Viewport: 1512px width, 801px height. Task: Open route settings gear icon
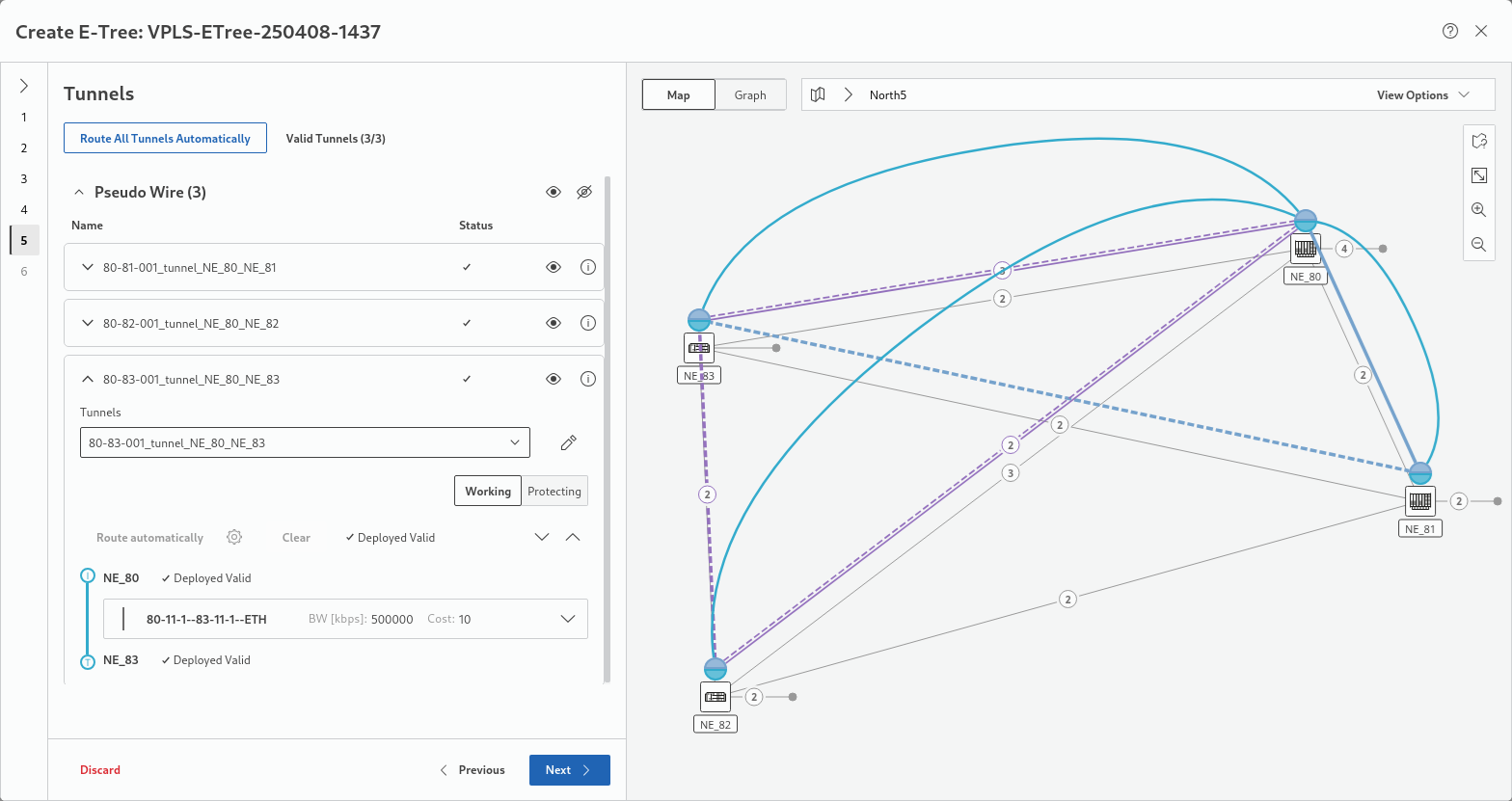click(234, 537)
